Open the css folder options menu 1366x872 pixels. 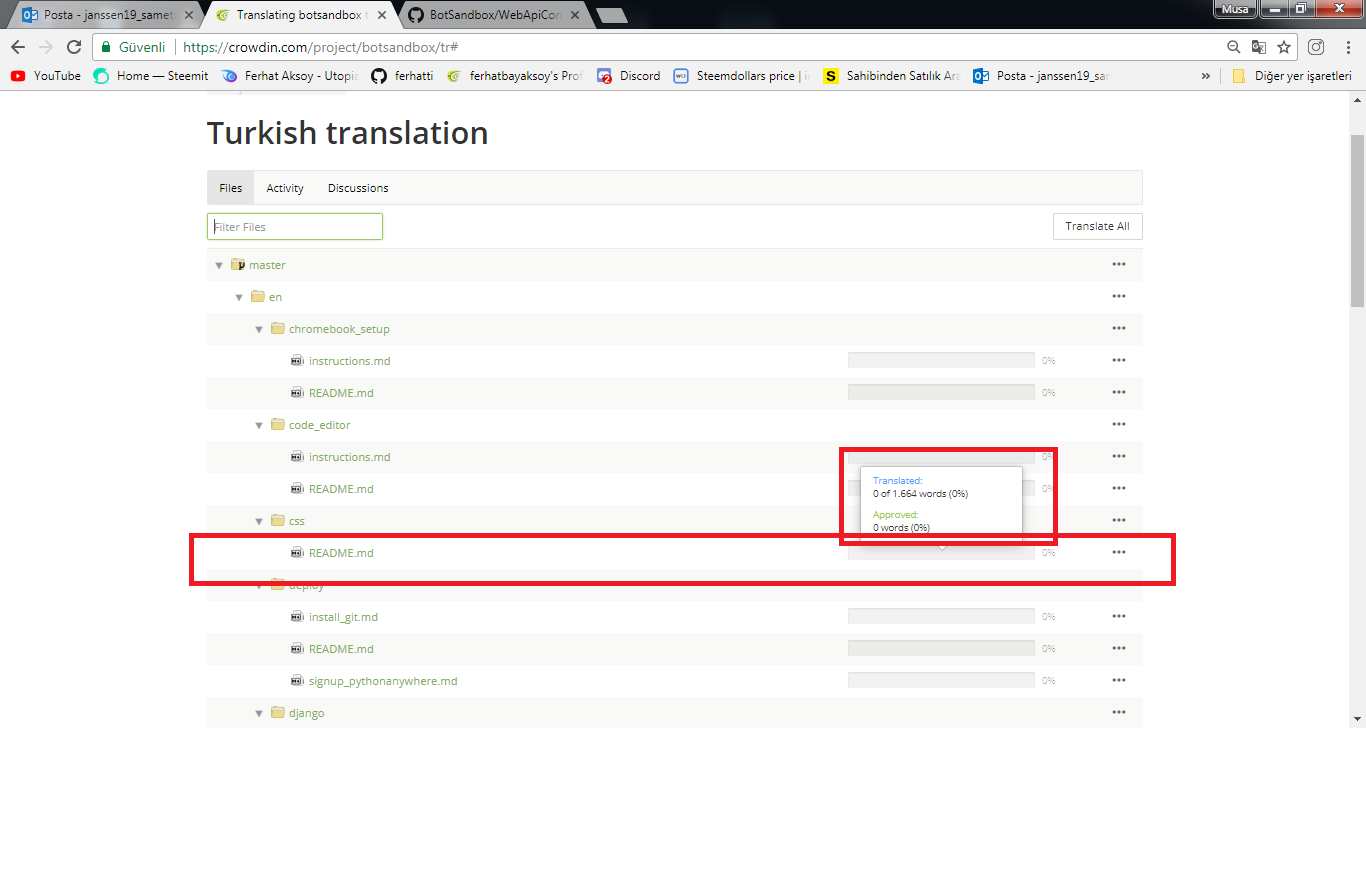point(1119,520)
